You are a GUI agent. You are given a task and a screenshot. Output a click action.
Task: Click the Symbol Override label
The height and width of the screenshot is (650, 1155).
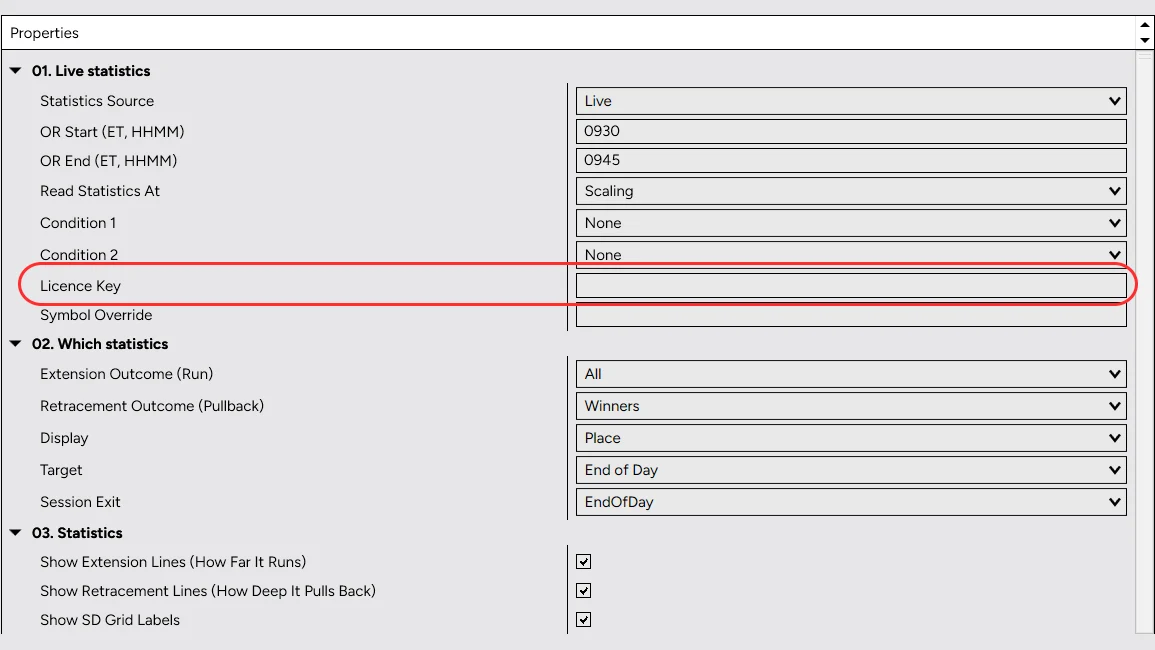[96, 315]
